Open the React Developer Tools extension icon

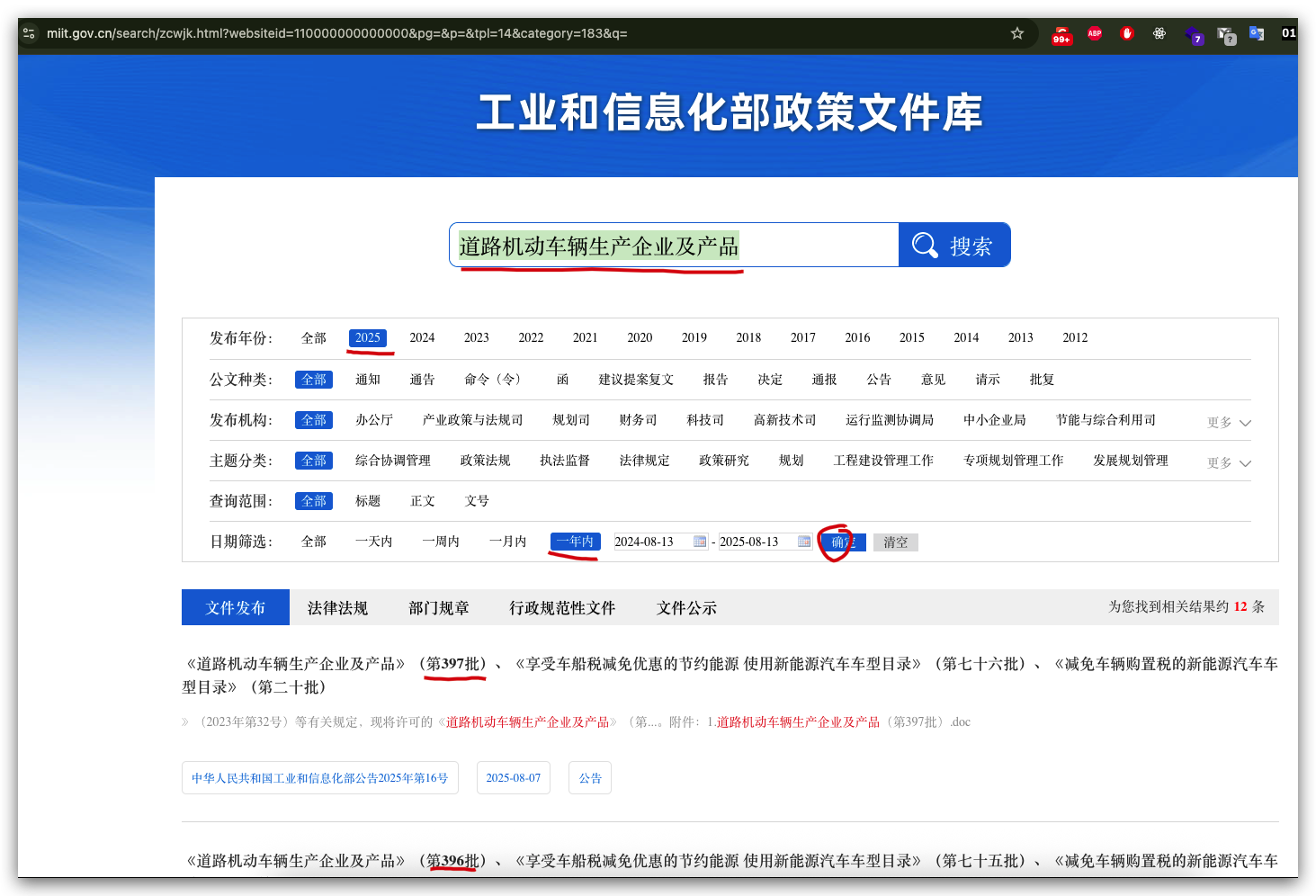pos(1159,33)
